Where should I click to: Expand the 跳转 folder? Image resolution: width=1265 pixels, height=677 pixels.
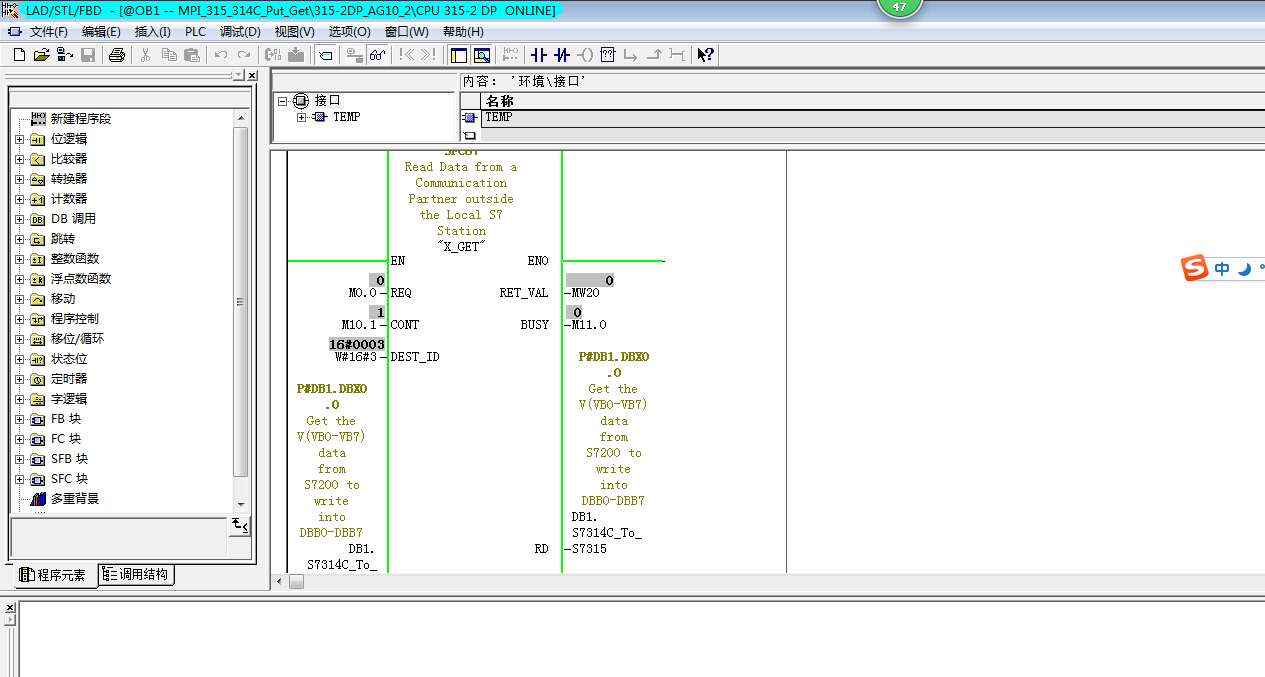coord(20,239)
